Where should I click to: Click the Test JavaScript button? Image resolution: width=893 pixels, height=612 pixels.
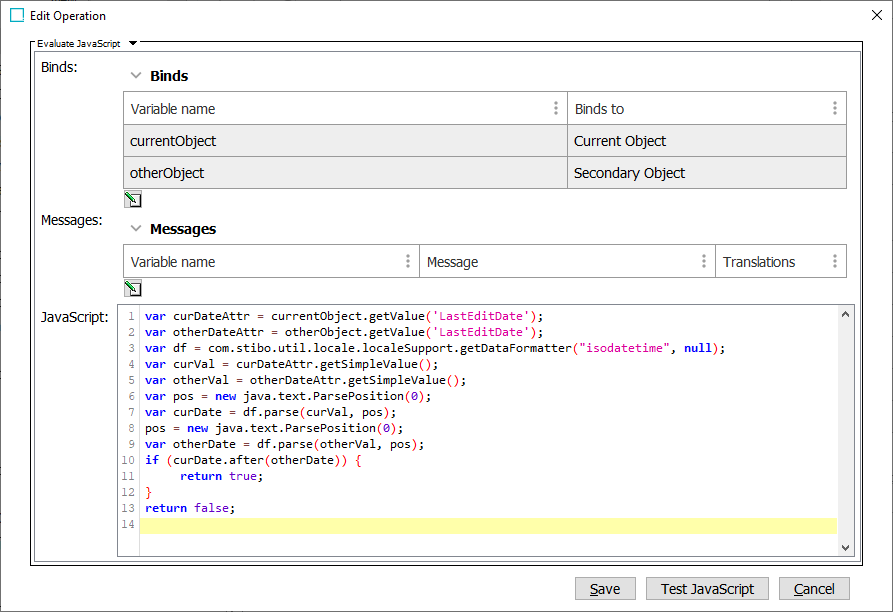click(707, 589)
